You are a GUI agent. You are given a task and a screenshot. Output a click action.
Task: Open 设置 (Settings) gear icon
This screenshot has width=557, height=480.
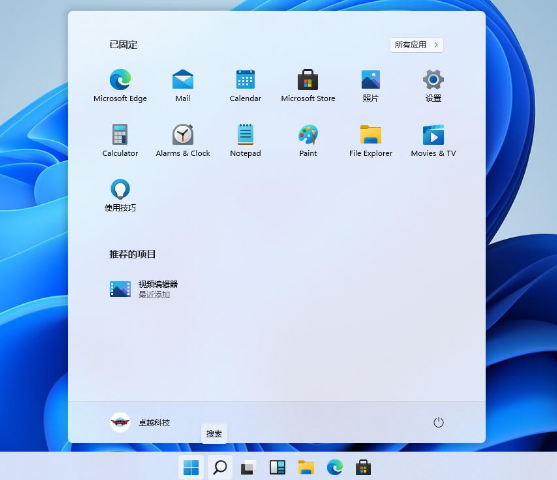[433, 86]
